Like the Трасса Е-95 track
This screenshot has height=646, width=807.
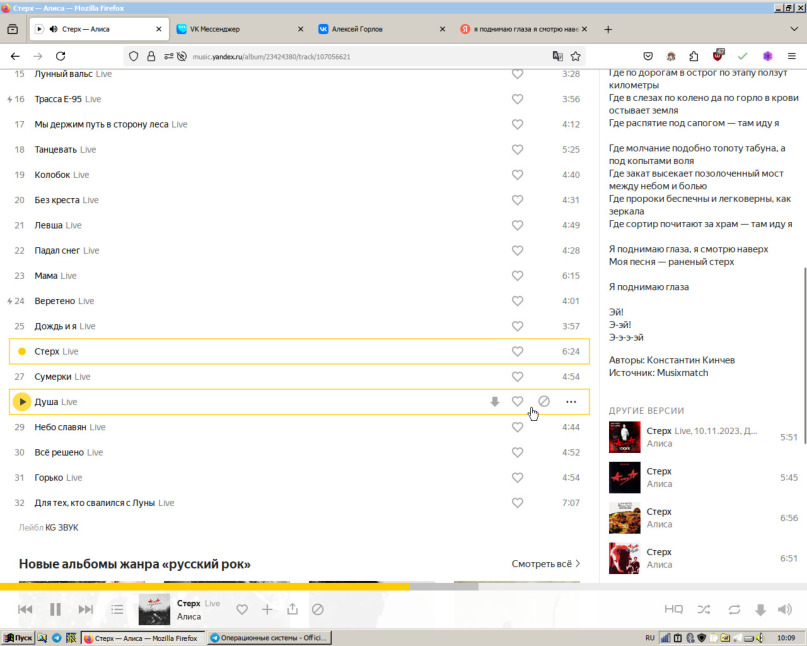[x=517, y=99]
